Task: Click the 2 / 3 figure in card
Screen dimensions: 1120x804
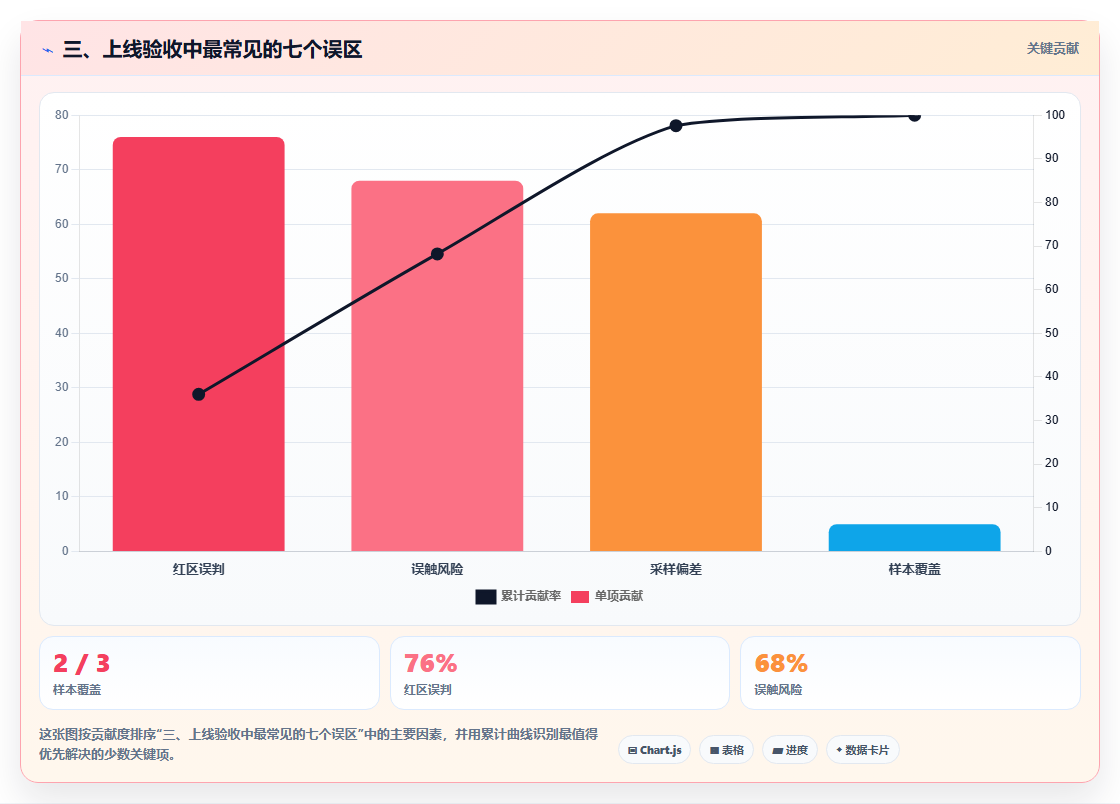Action: point(81,663)
